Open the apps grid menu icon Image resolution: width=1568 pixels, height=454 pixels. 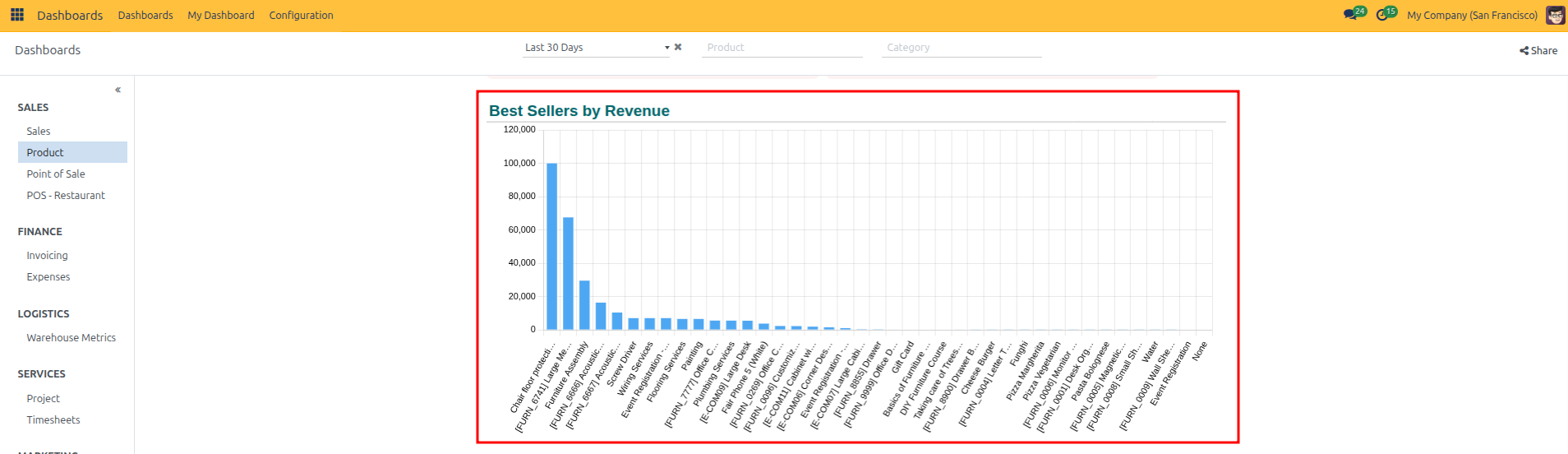point(17,15)
